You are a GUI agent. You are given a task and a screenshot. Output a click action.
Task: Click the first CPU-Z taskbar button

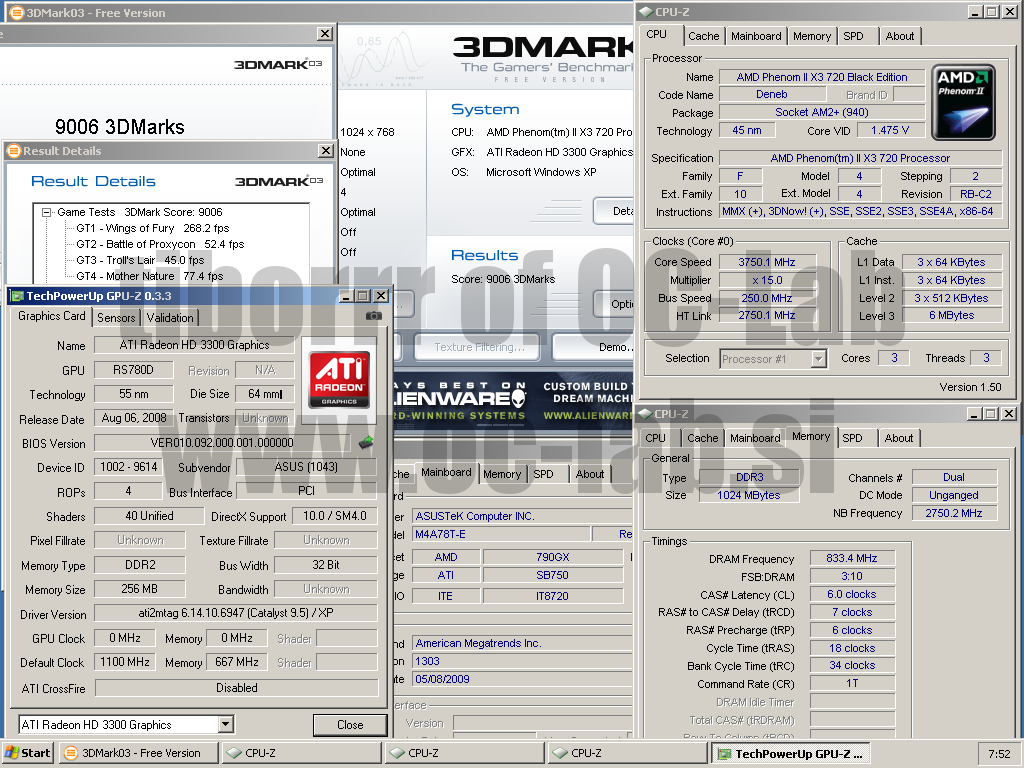[x=301, y=753]
